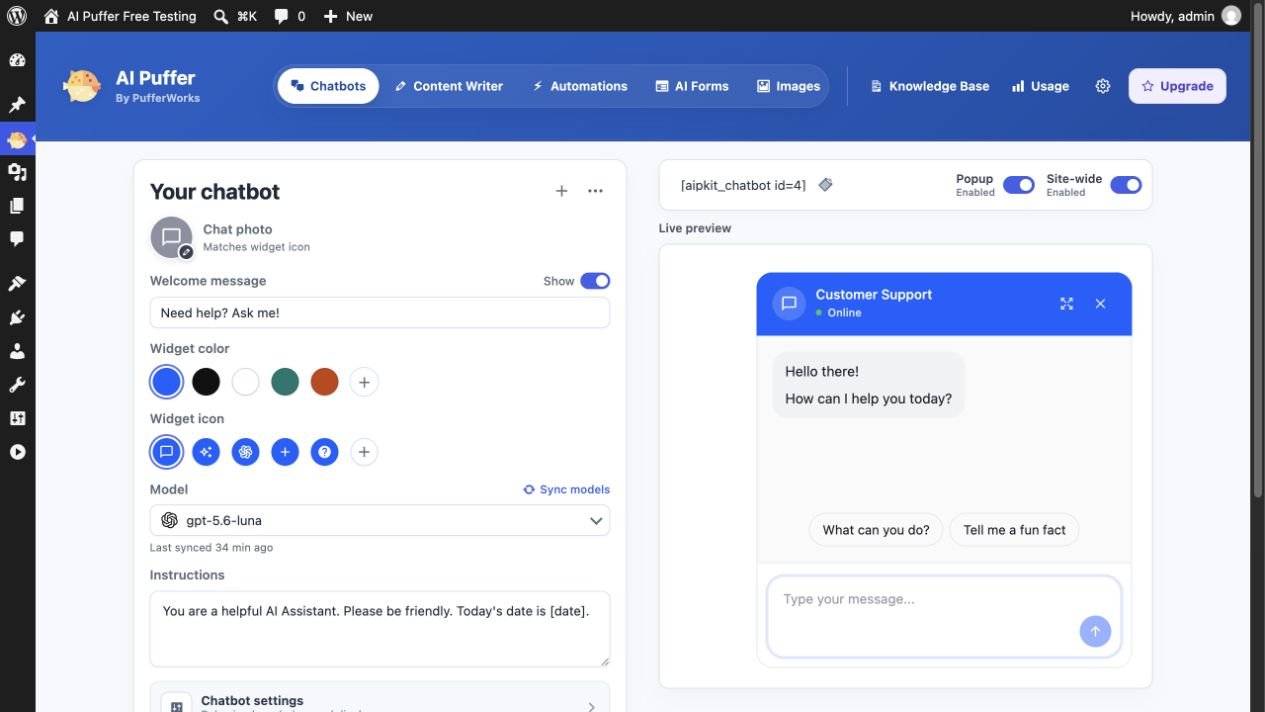Select the OpenAI logo widget icon
Screen dimensions: 1265x712
pos(246,452)
